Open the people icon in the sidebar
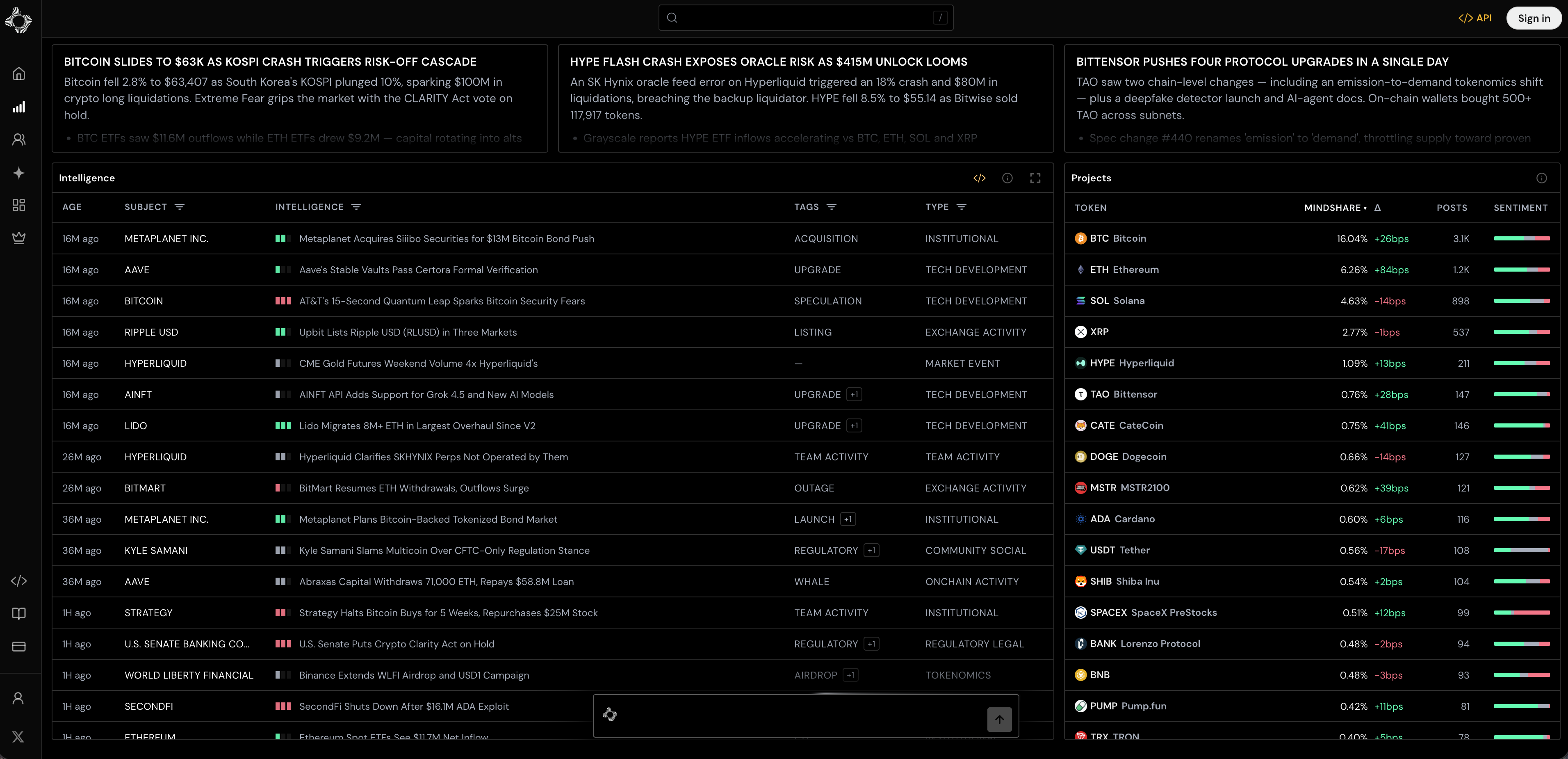 pos(19,139)
